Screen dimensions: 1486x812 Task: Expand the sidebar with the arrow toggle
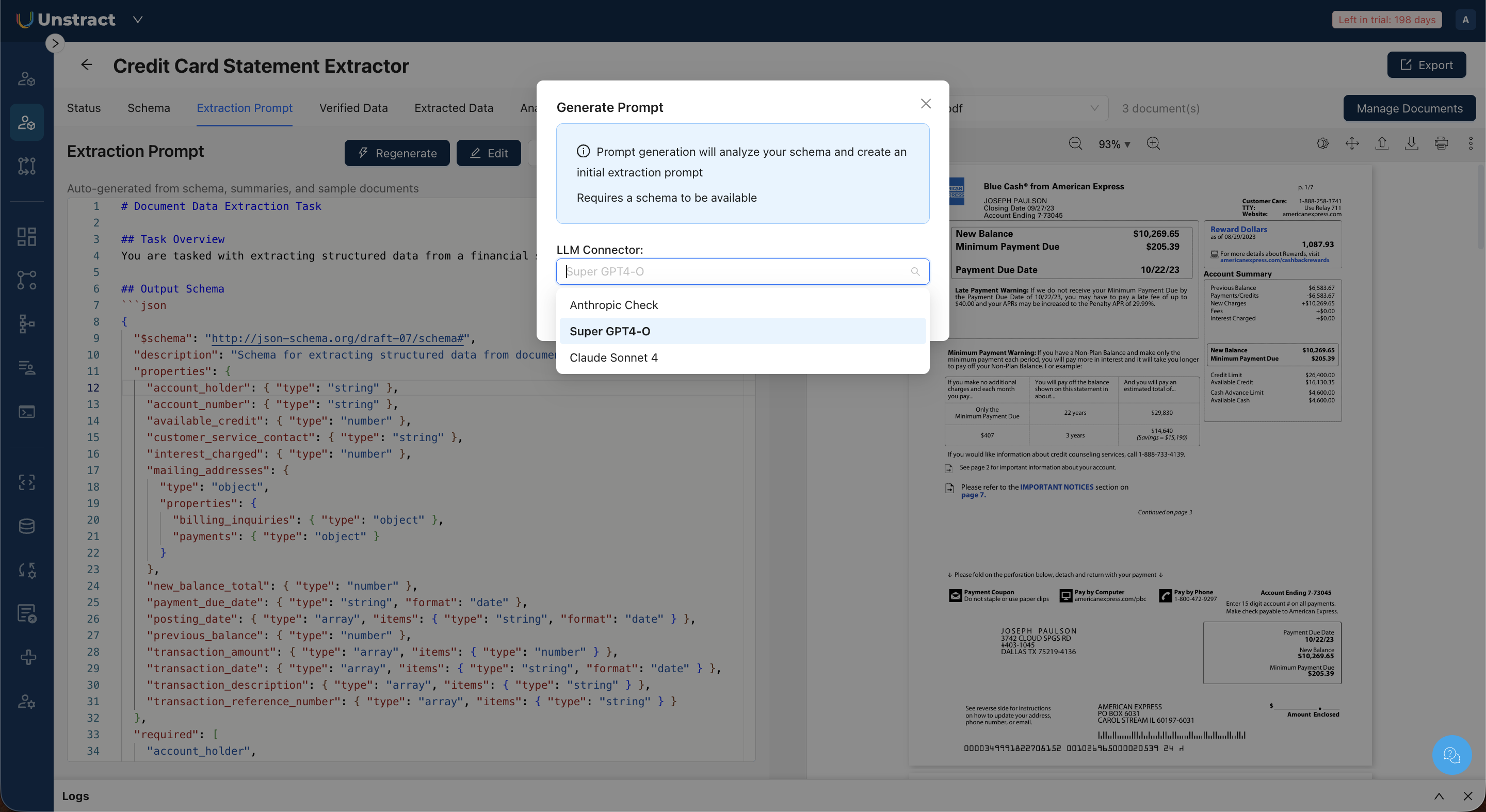(55, 43)
